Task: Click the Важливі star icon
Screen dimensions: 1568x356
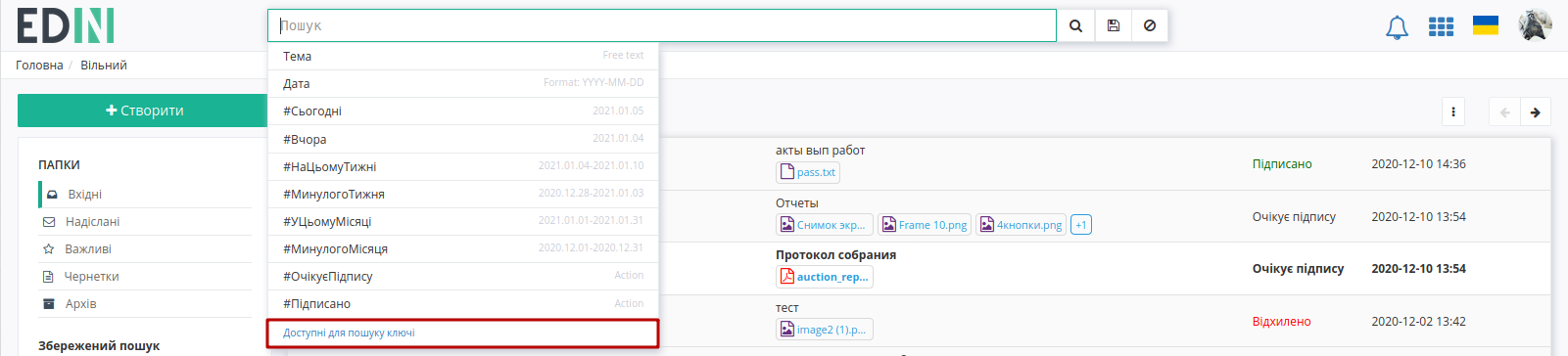Action: [48, 249]
